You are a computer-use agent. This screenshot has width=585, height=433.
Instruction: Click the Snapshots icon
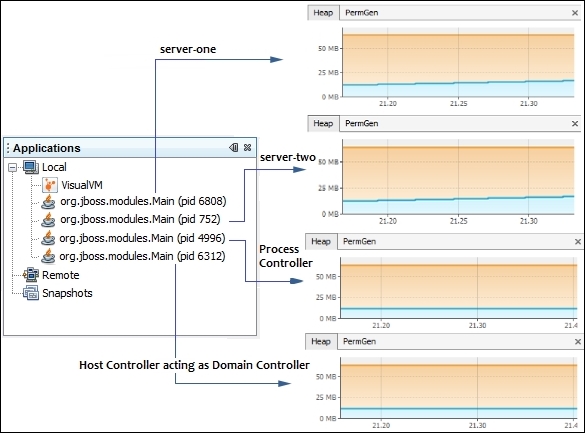(31, 293)
